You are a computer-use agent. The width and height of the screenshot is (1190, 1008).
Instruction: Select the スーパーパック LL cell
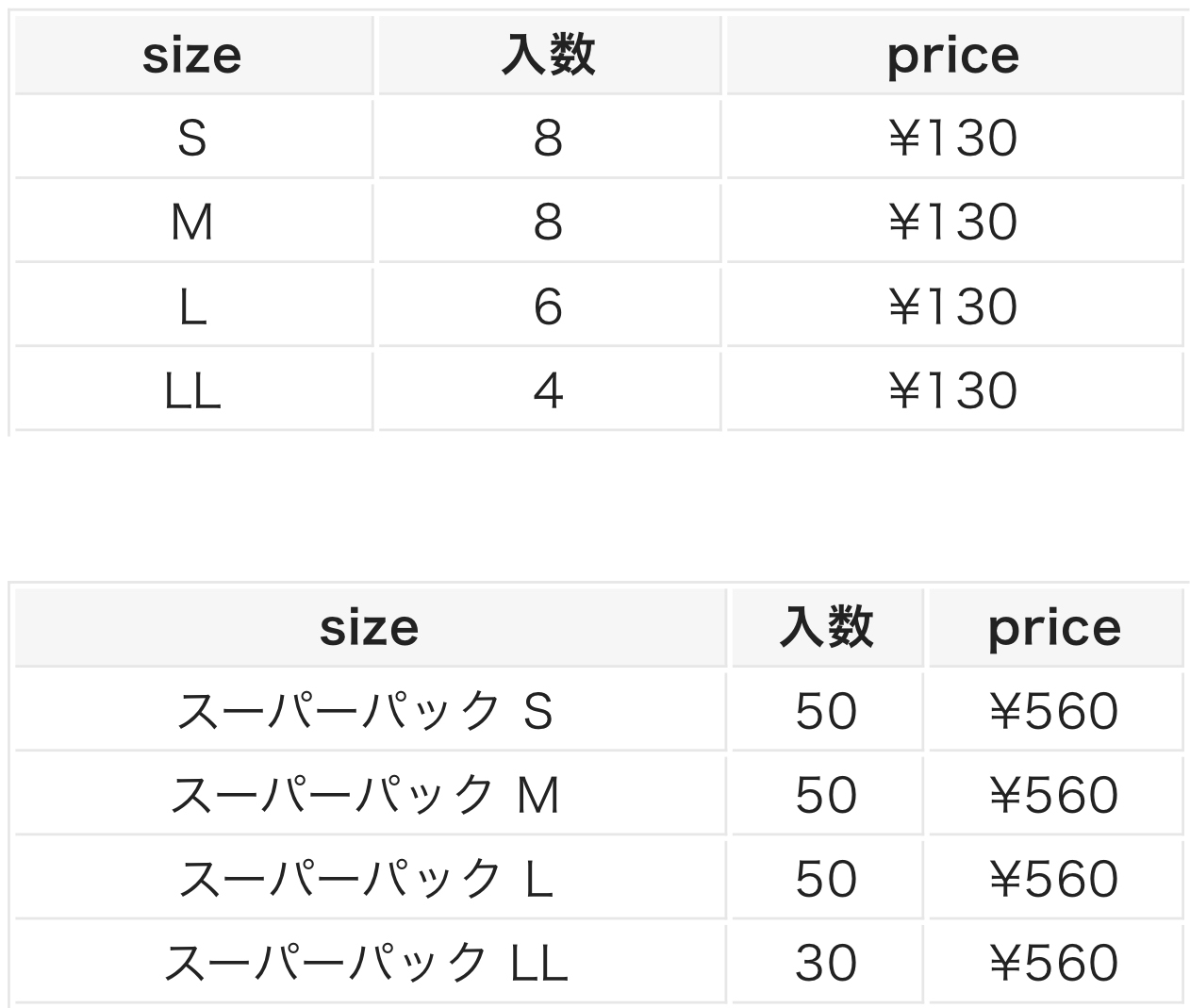point(366,963)
